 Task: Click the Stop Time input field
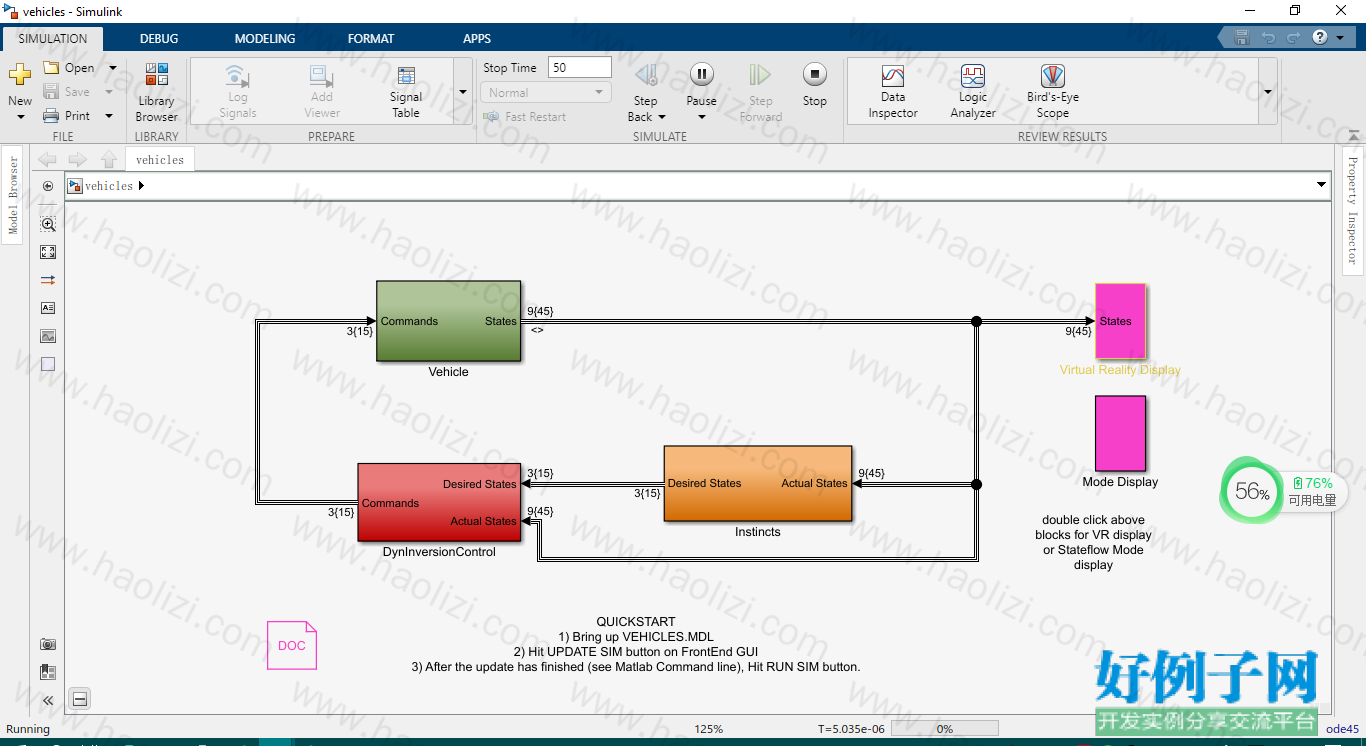point(580,68)
